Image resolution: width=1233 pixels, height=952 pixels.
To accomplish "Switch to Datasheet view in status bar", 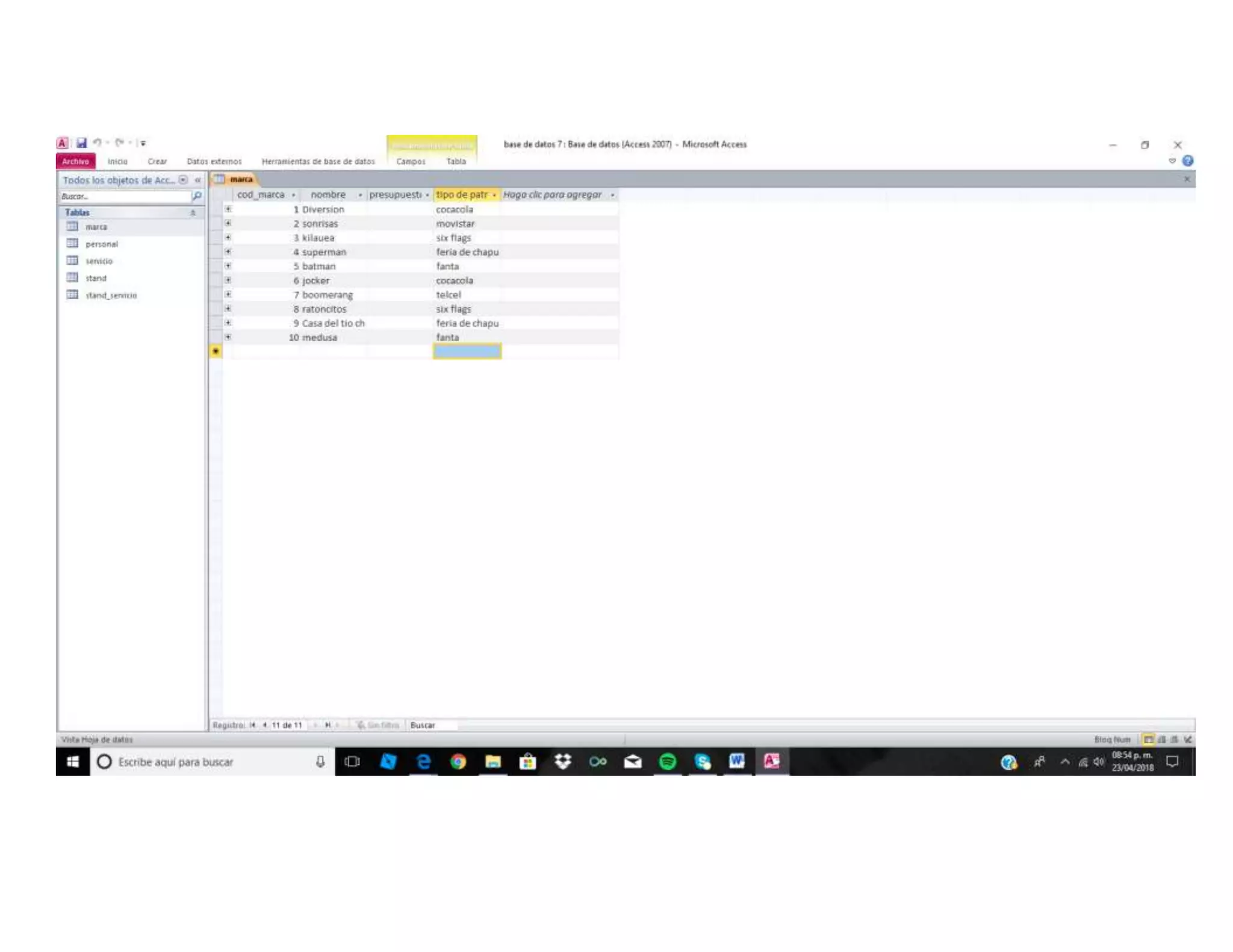I will coord(1149,740).
